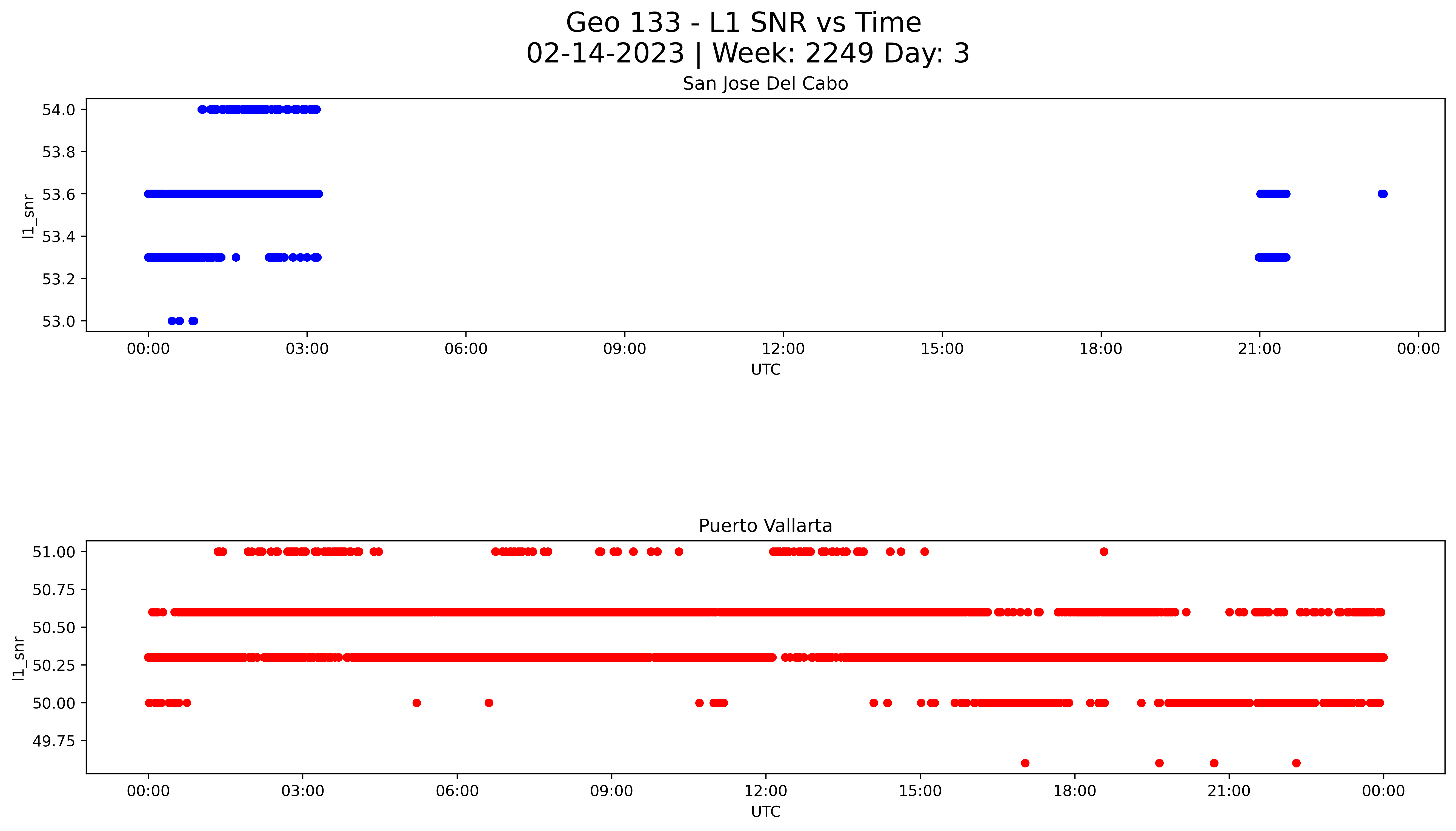This screenshot has width=1456, height=831.
Task: Click the 12:00 tick in San Jose plot
Action: tap(783, 349)
